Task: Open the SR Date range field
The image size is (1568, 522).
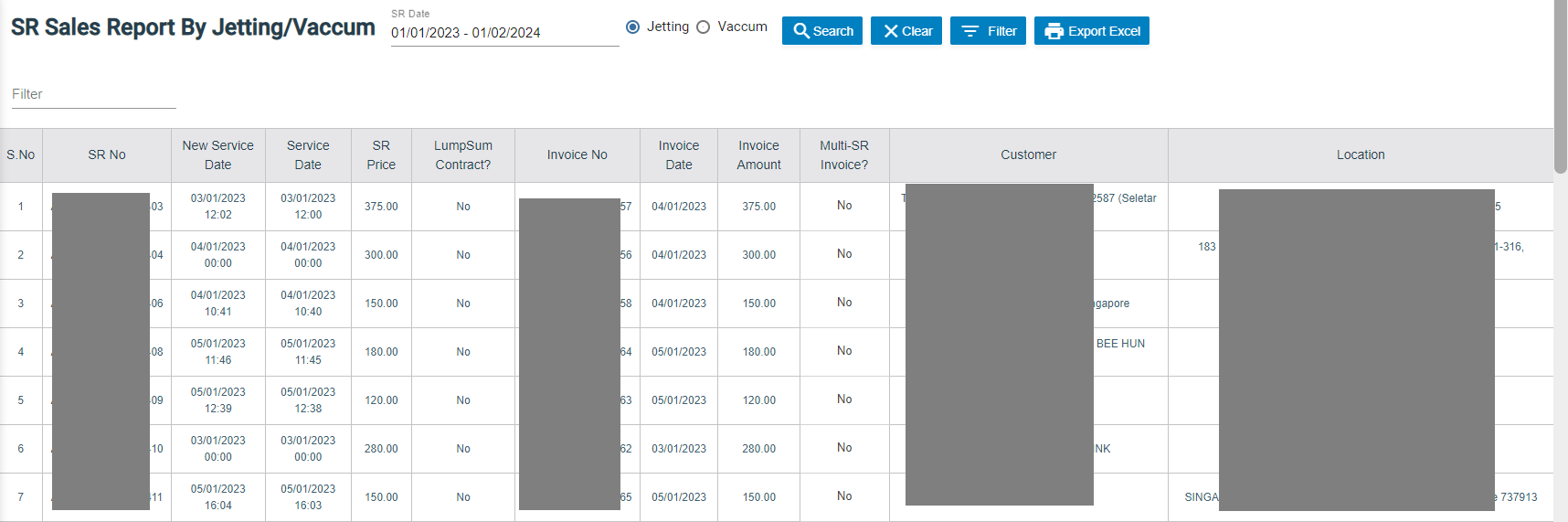Action: pyautogui.click(x=504, y=33)
